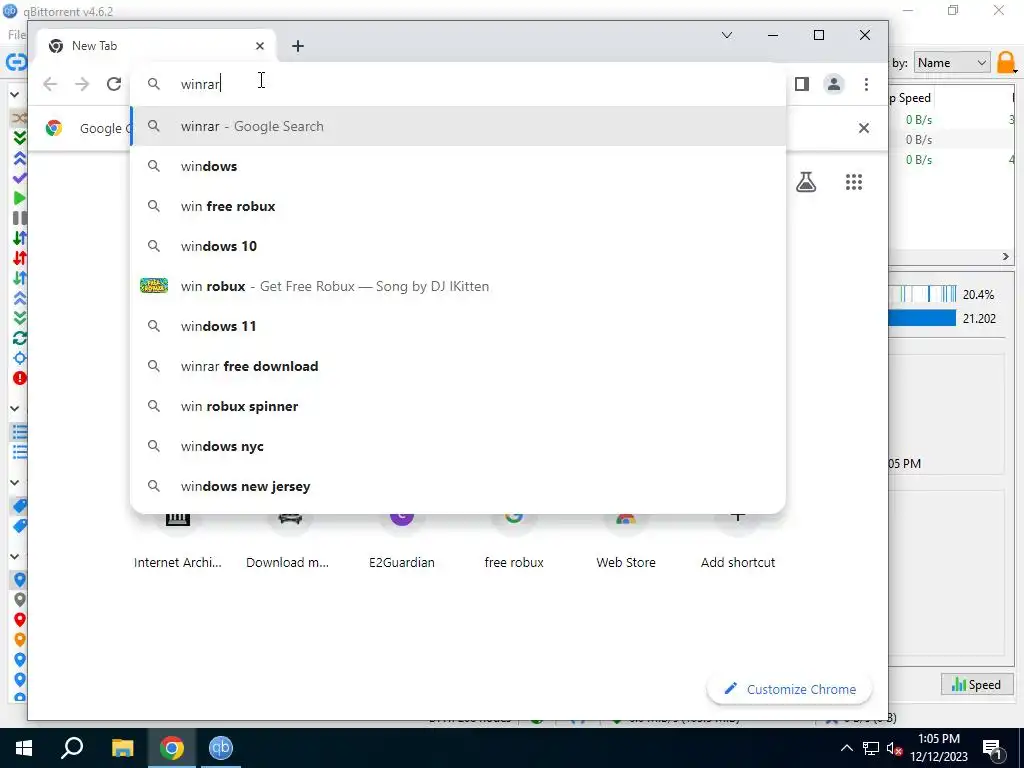1024x768 pixels.
Task: Click blue torrent progress bar in qBittorrent
Action: [x=922, y=318]
